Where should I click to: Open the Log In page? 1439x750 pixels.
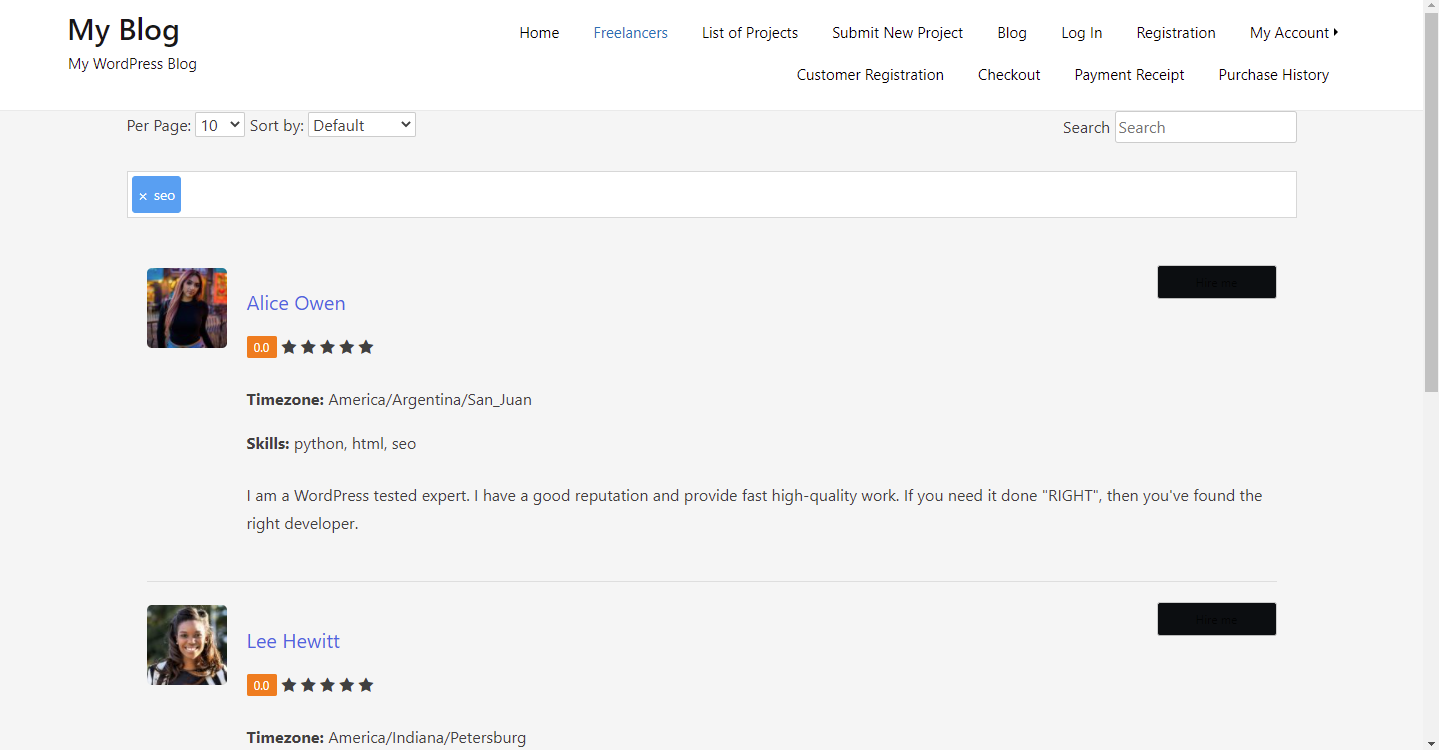coord(1082,33)
